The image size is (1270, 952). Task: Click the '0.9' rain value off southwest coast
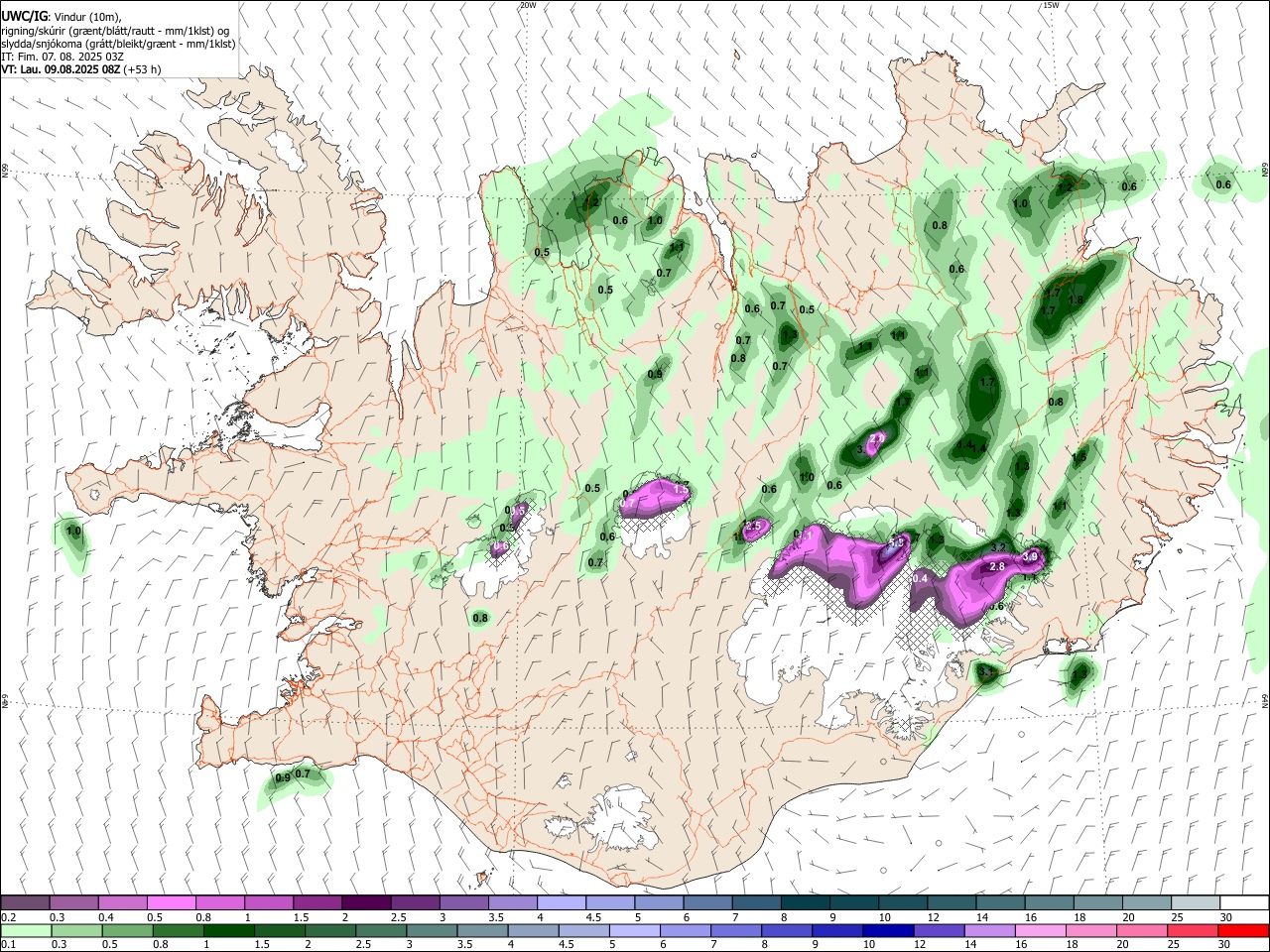click(x=283, y=778)
